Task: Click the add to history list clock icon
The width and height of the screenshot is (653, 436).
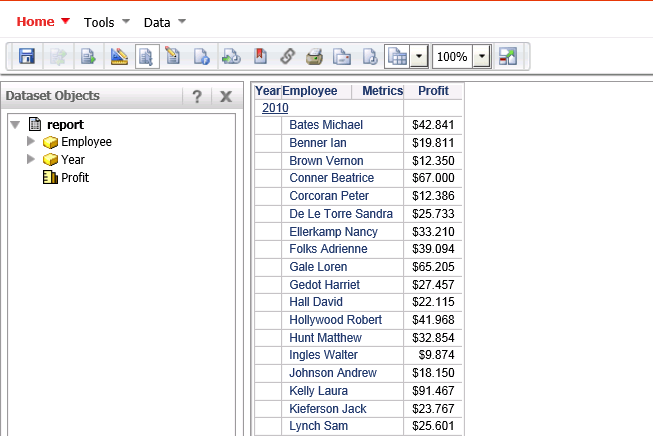Action: (x=231, y=56)
